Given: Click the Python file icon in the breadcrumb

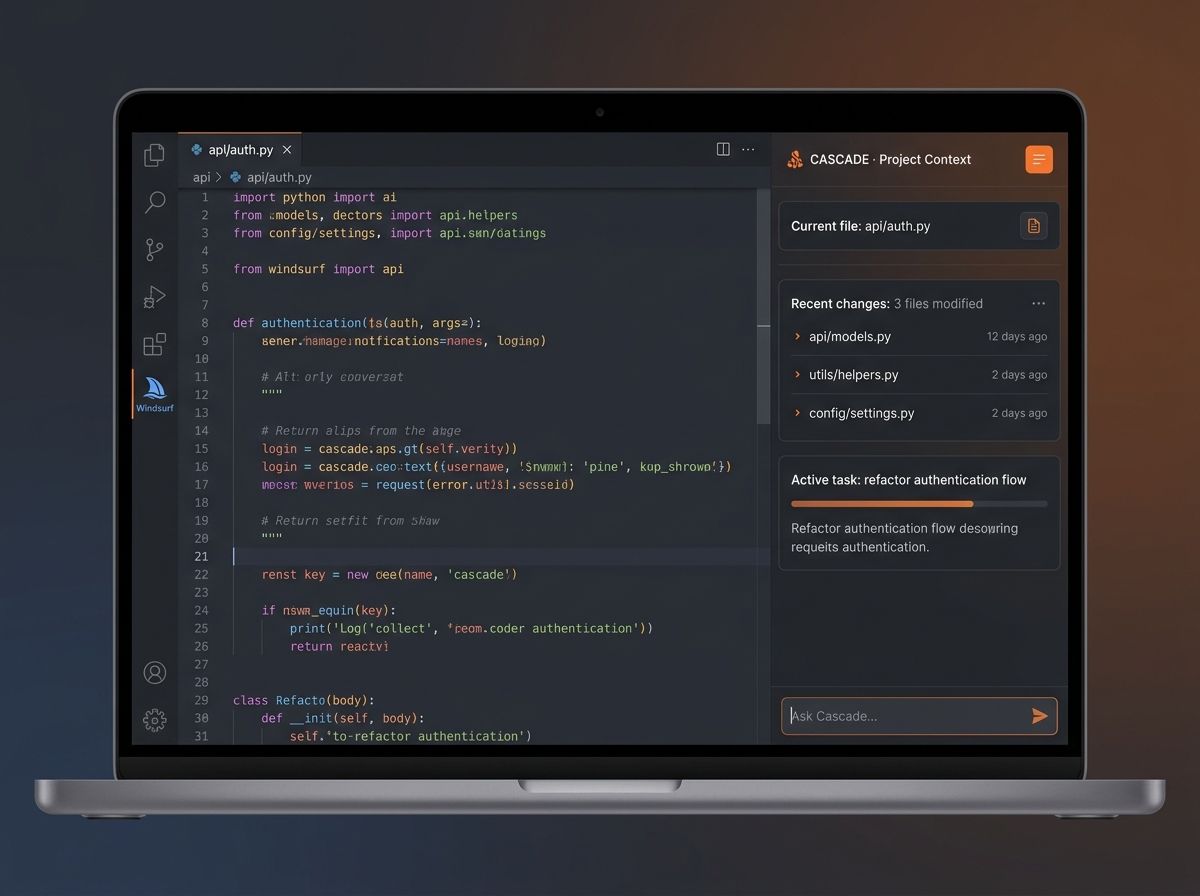Looking at the screenshot, I should [x=236, y=177].
